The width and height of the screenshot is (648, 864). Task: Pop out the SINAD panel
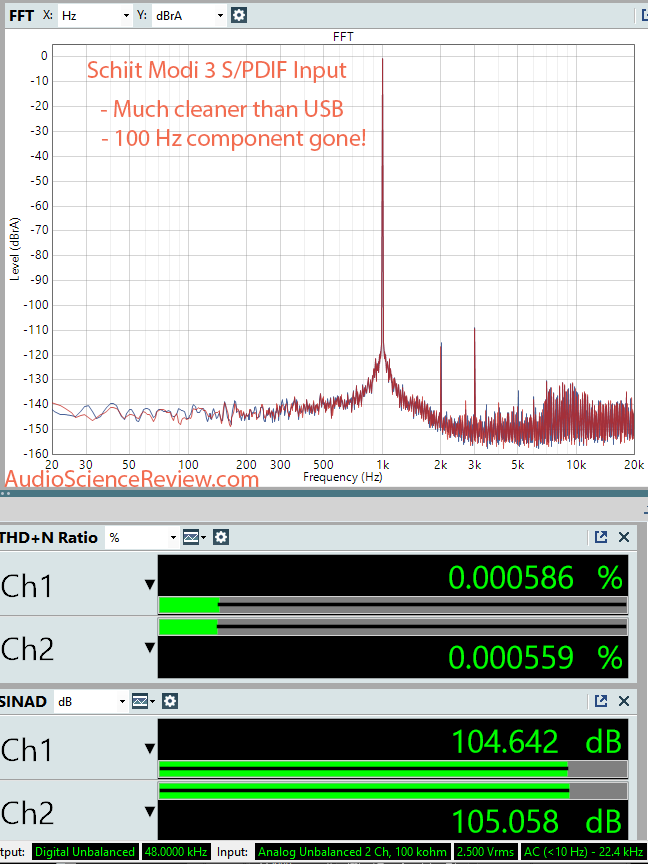click(x=601, y=701)
